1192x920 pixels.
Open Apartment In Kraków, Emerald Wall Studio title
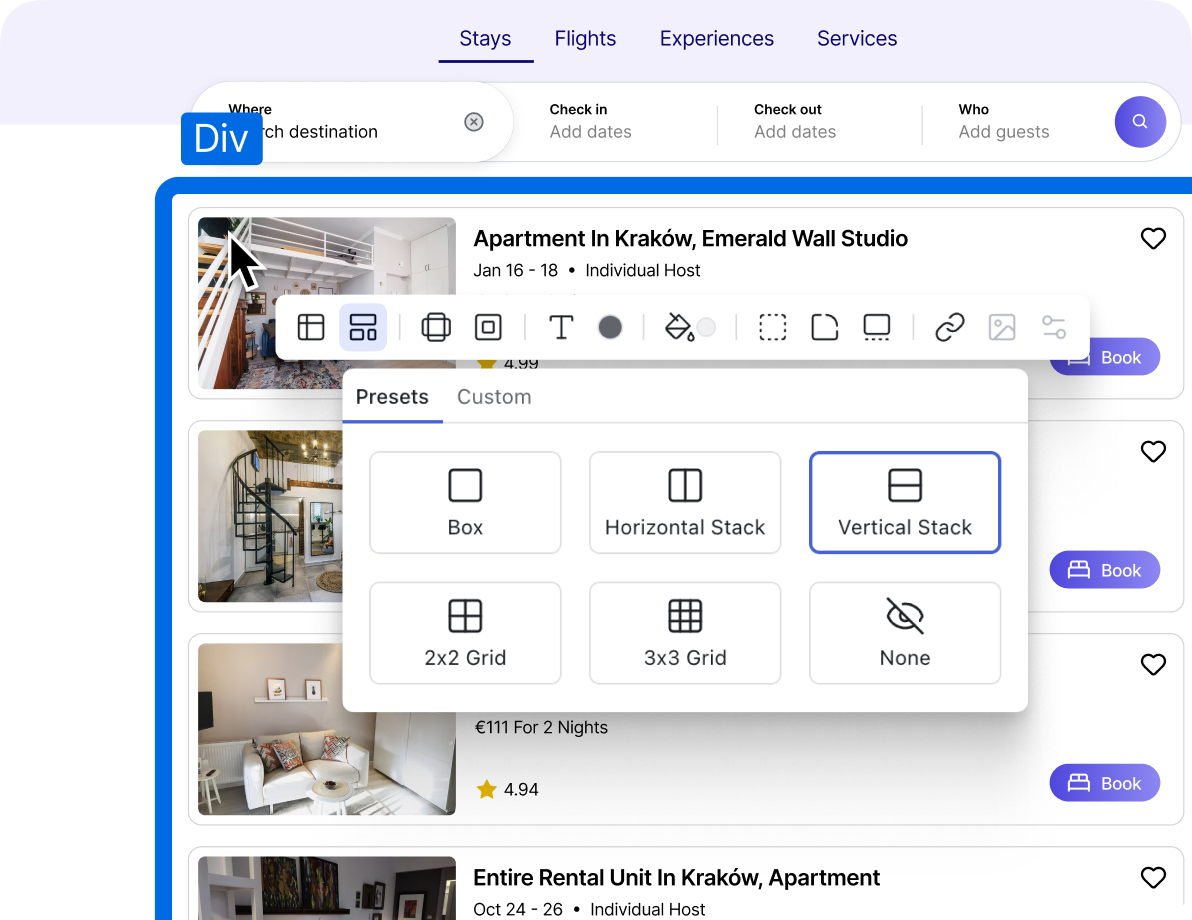click(690, 239)
